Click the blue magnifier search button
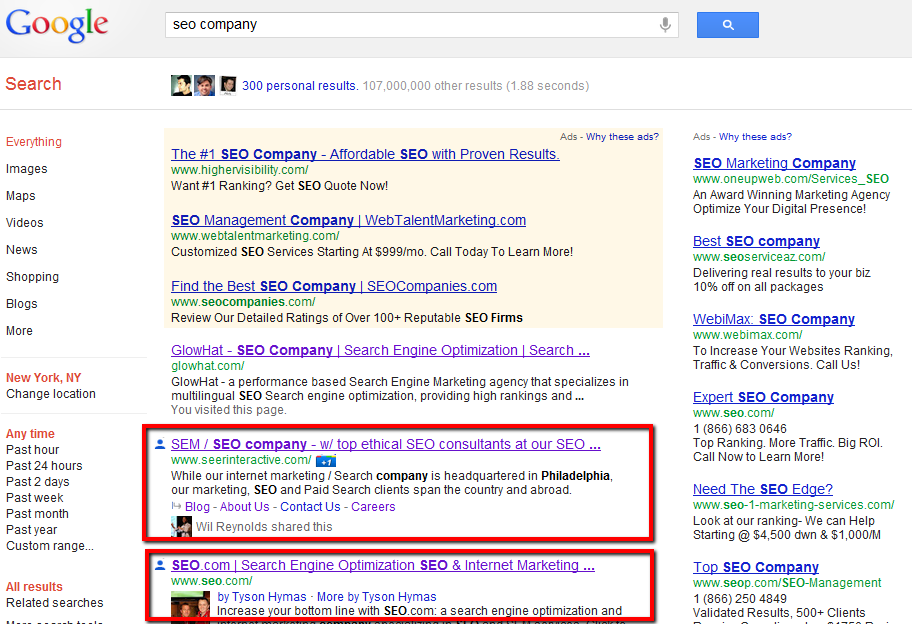 tap(728, 25)
